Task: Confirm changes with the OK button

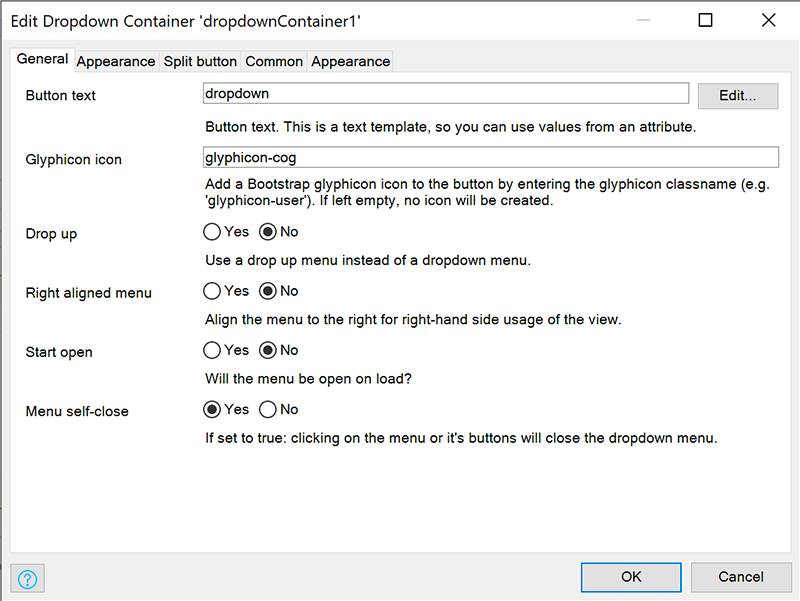Action: [x=631, y=577]
